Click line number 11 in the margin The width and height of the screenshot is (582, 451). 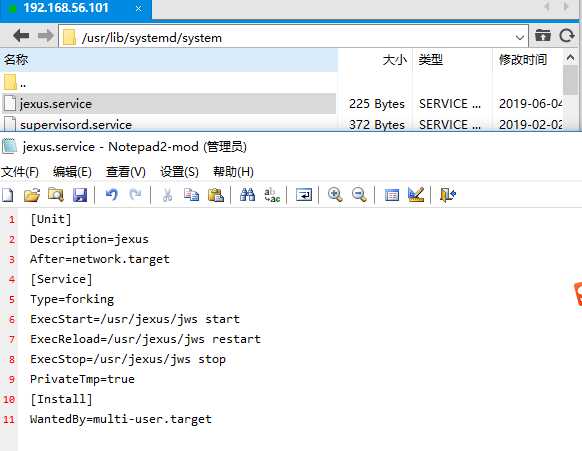[x=9, y=420]
